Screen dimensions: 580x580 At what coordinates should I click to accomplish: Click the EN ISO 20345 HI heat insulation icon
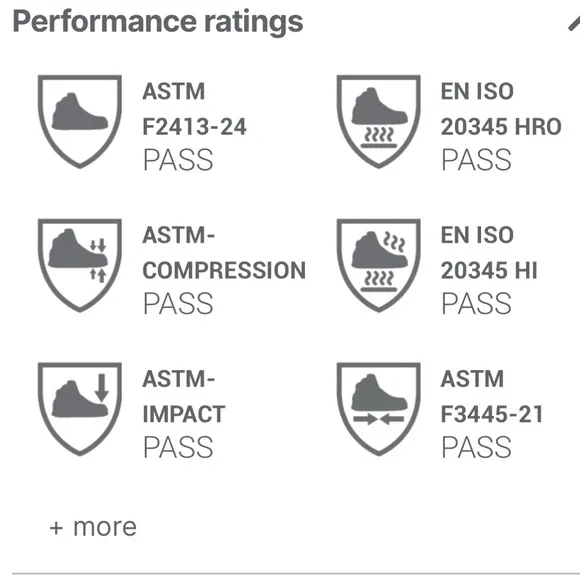point(378,265)
